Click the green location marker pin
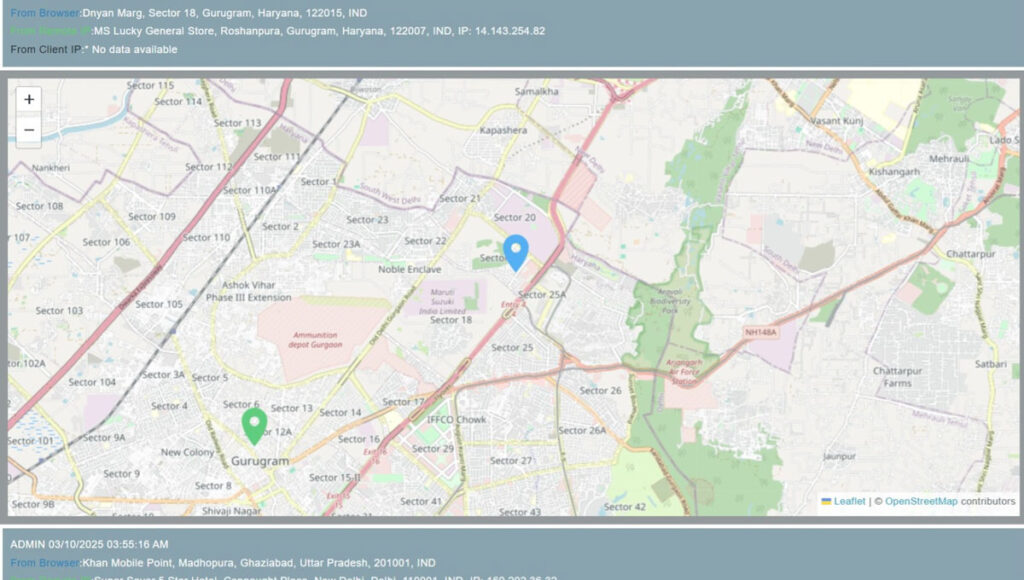This screenshot has width=1024, height=580. point(254,424)
